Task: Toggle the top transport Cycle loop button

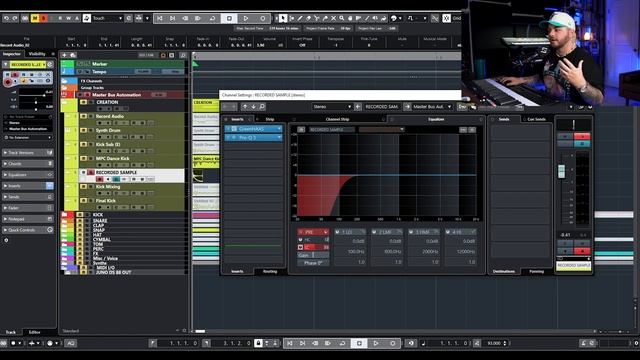Action: (212, 18)
